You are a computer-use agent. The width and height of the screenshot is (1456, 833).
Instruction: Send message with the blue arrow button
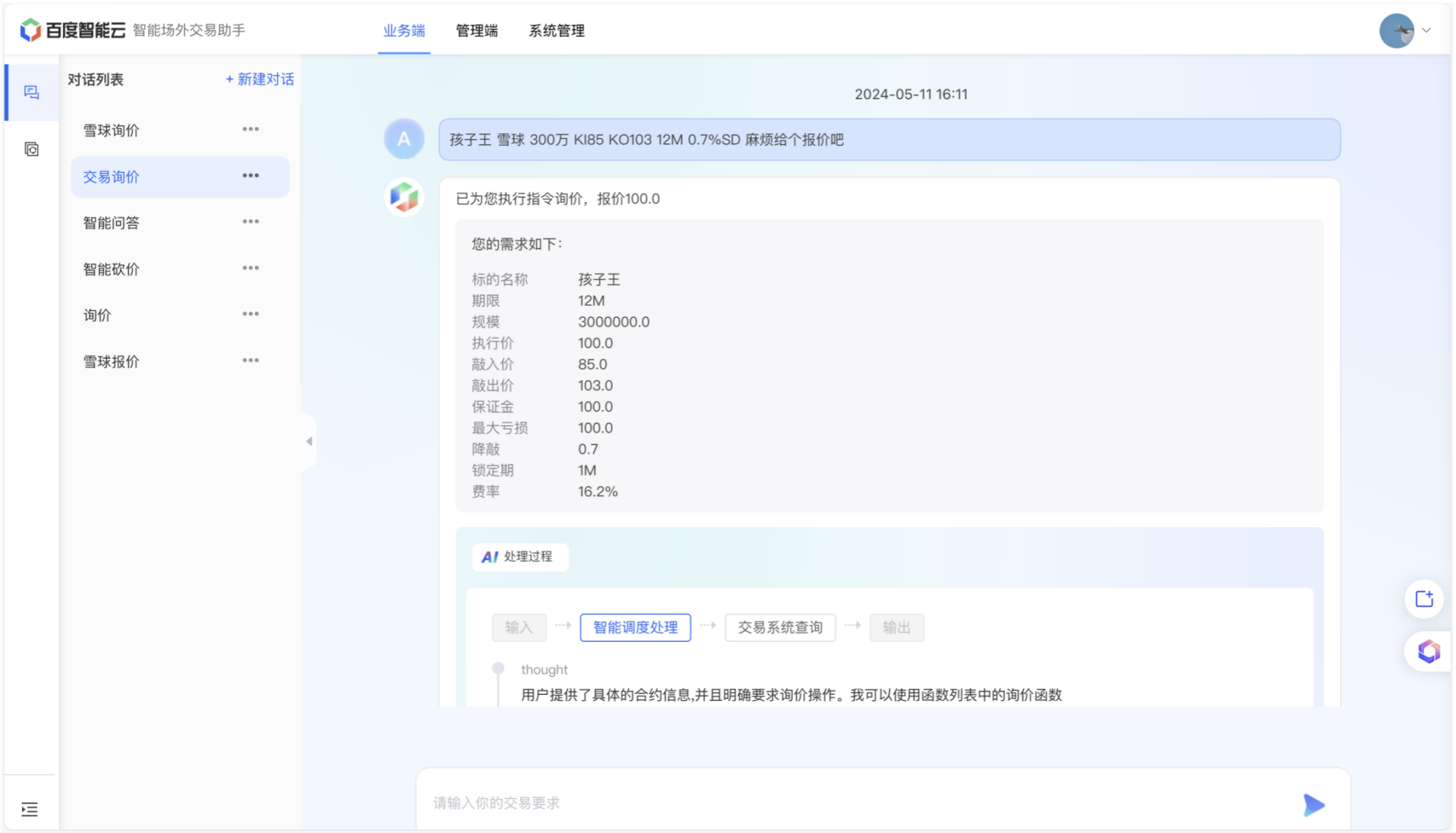click(x=1314, y=805)
